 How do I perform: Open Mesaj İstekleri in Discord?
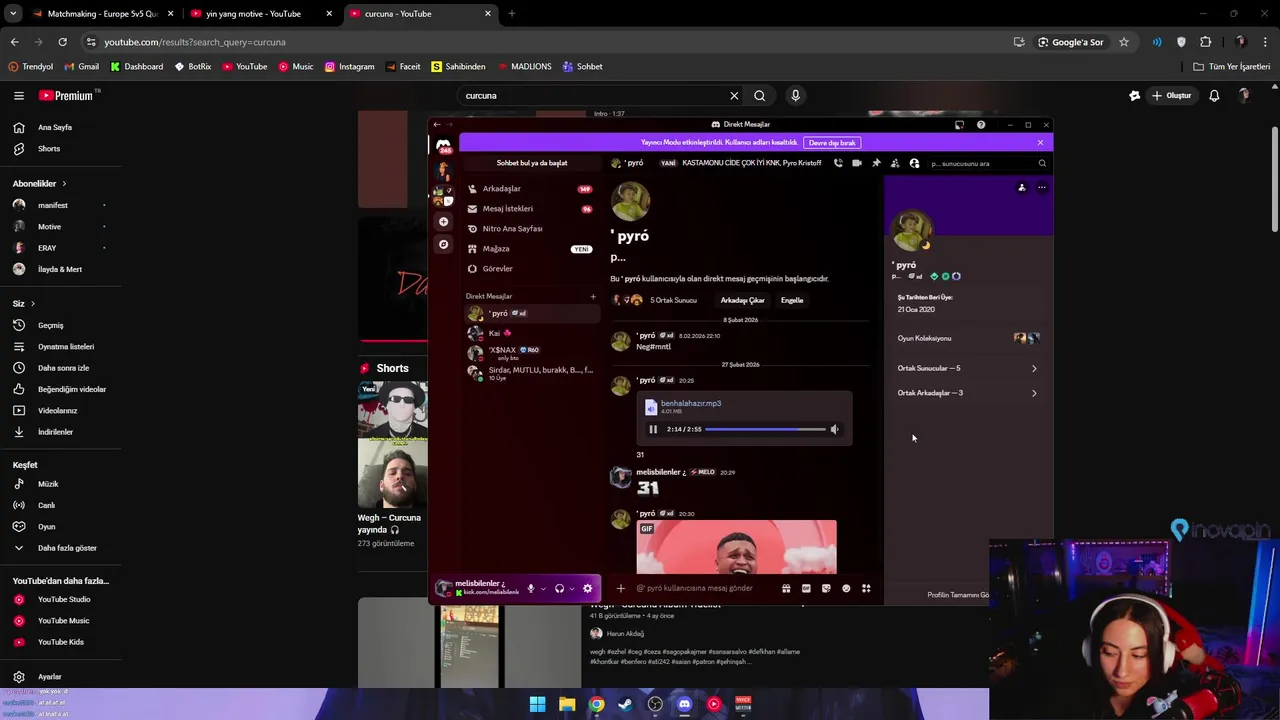pos(531,208)
